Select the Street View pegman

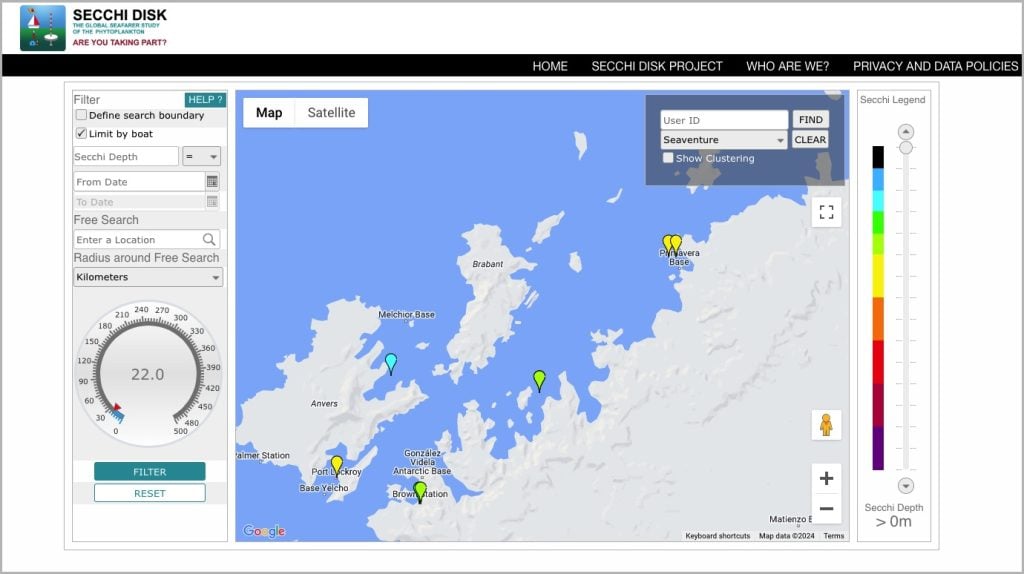pos(826,425)
